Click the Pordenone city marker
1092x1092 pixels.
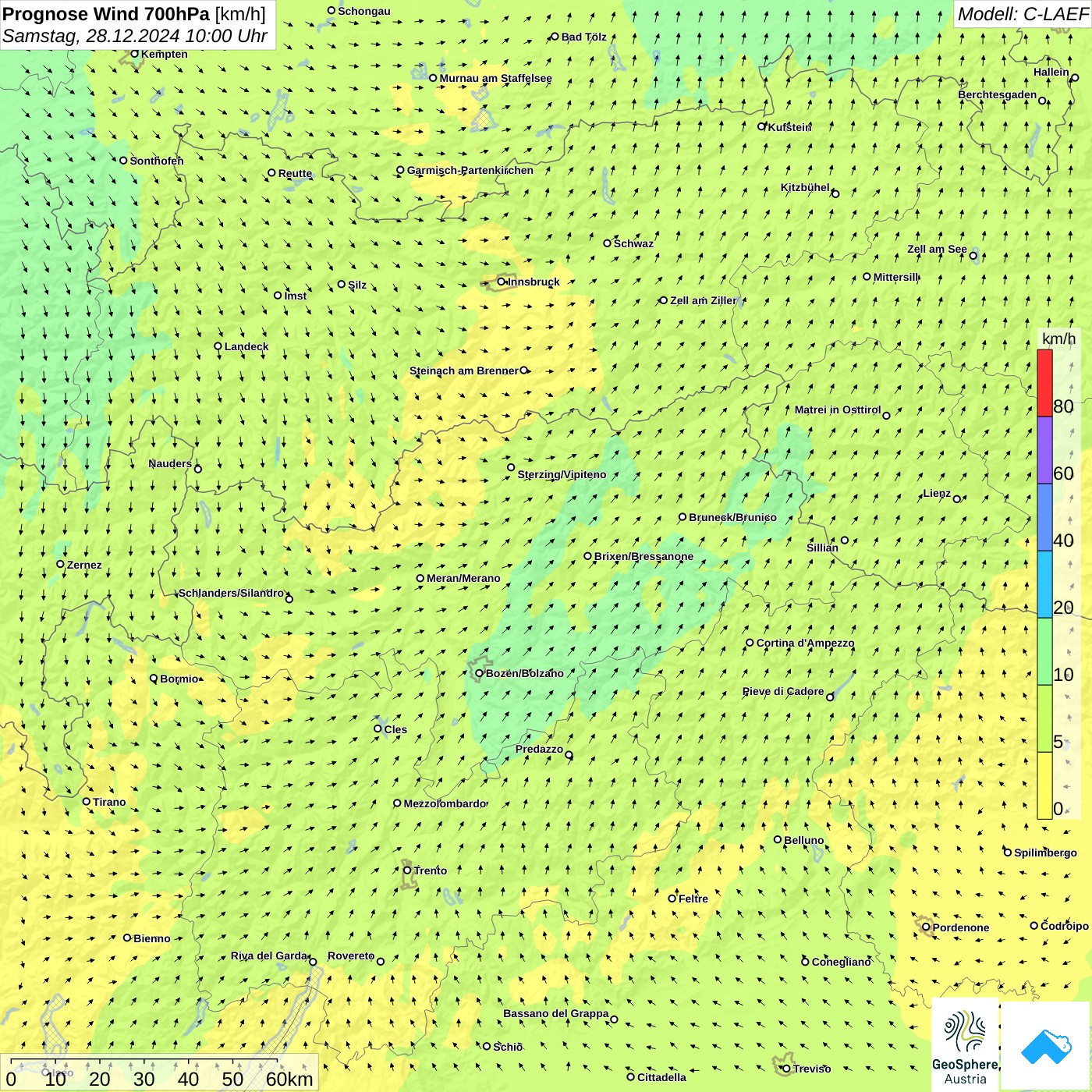(927, 927)
